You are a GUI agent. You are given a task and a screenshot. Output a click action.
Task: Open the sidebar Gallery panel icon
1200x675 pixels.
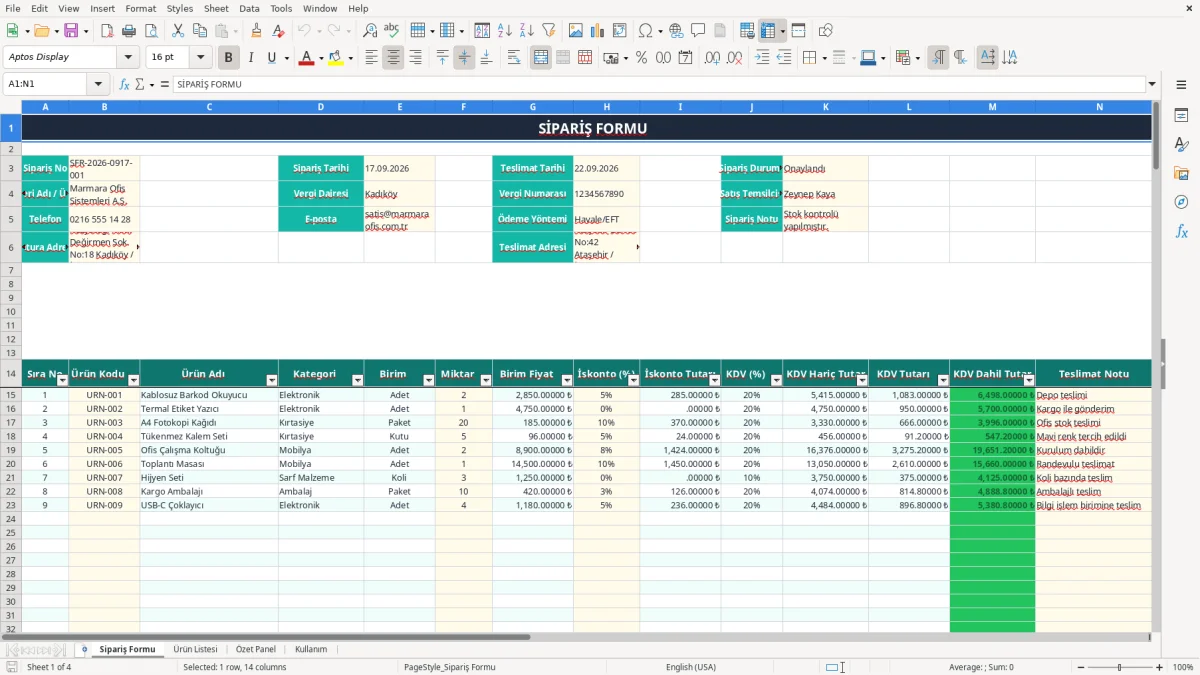point(1181,174)
